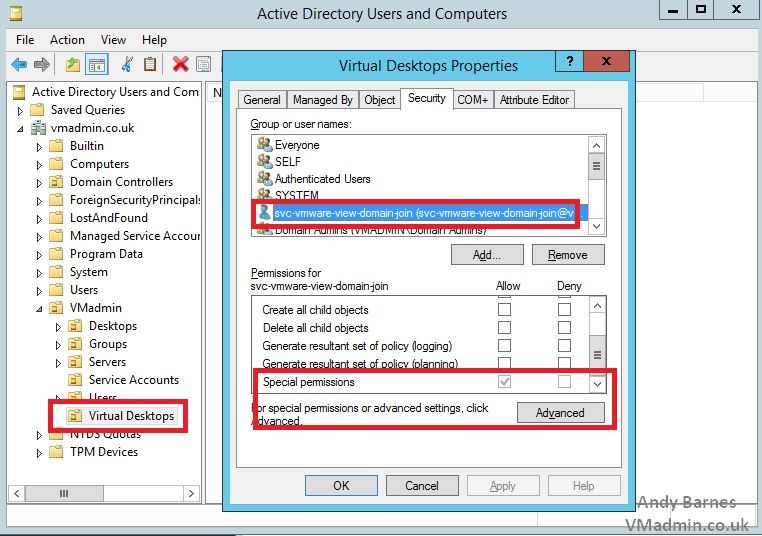Click the svc-vmware-view-domain-join user icon
Screen dimensions: 762x536
coord(264,212)
